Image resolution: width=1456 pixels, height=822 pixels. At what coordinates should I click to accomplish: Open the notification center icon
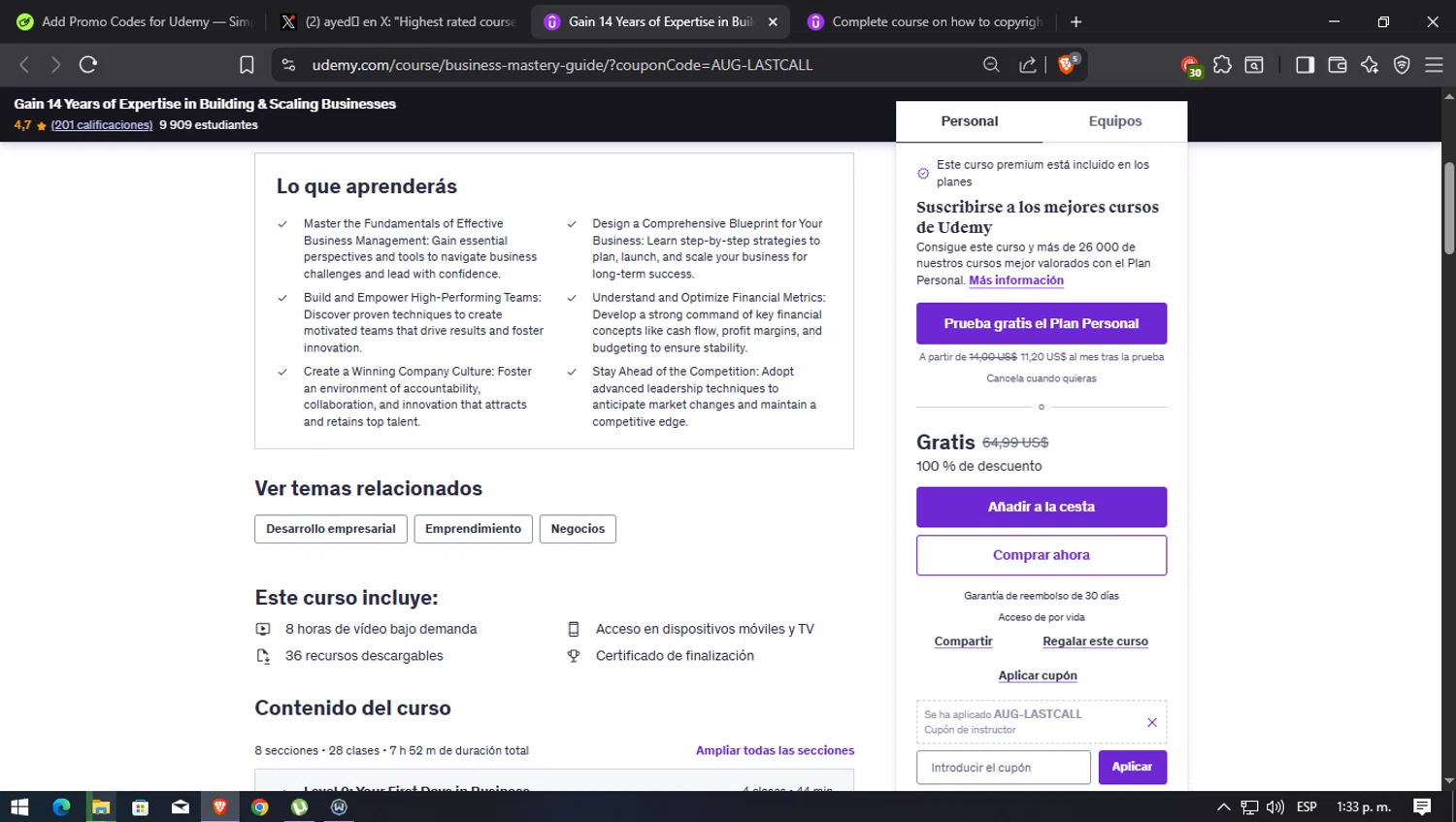(1422, 806)
